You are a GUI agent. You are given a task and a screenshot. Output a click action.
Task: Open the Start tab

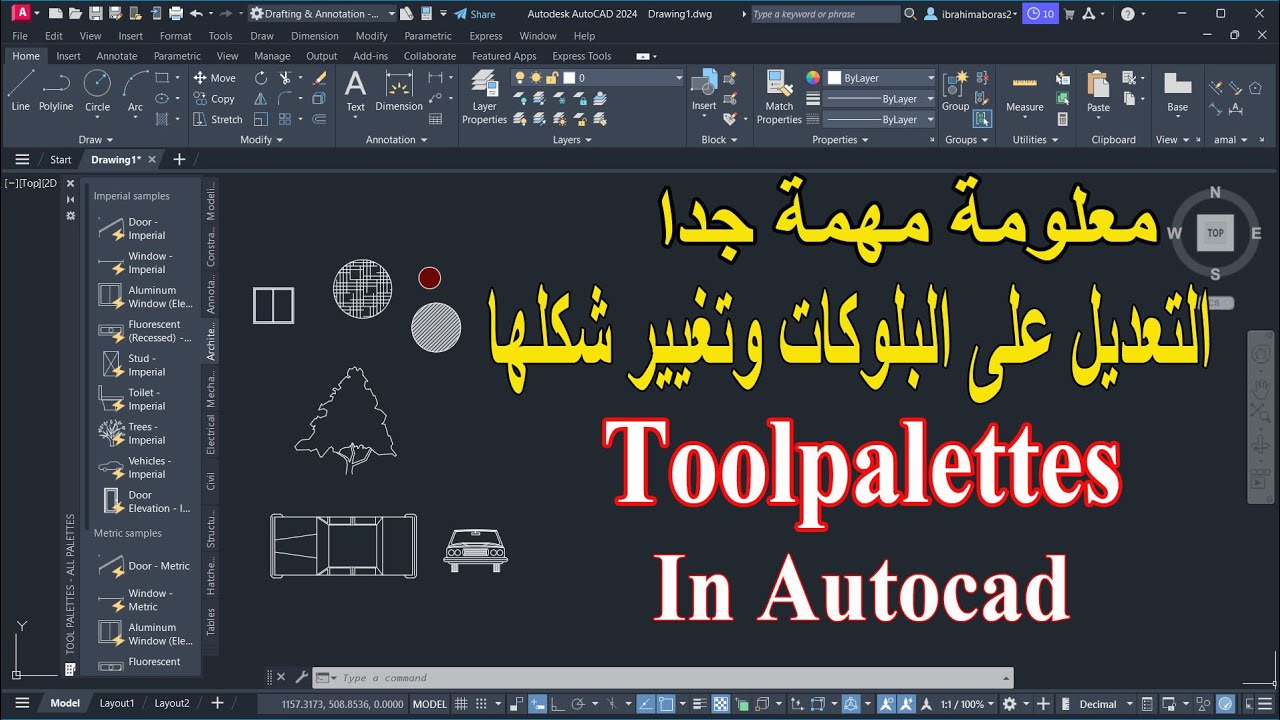coord(60,159)
